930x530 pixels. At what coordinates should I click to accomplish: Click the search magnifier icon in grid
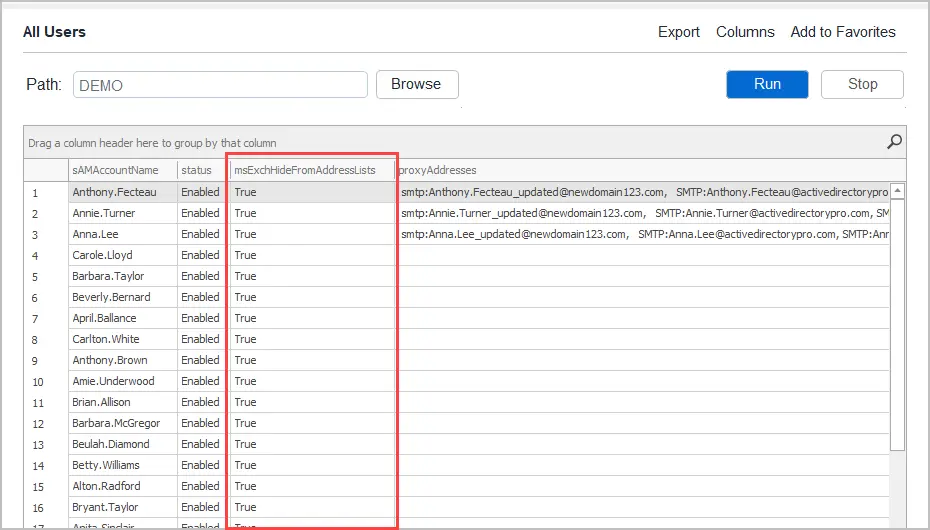(894, 142)
